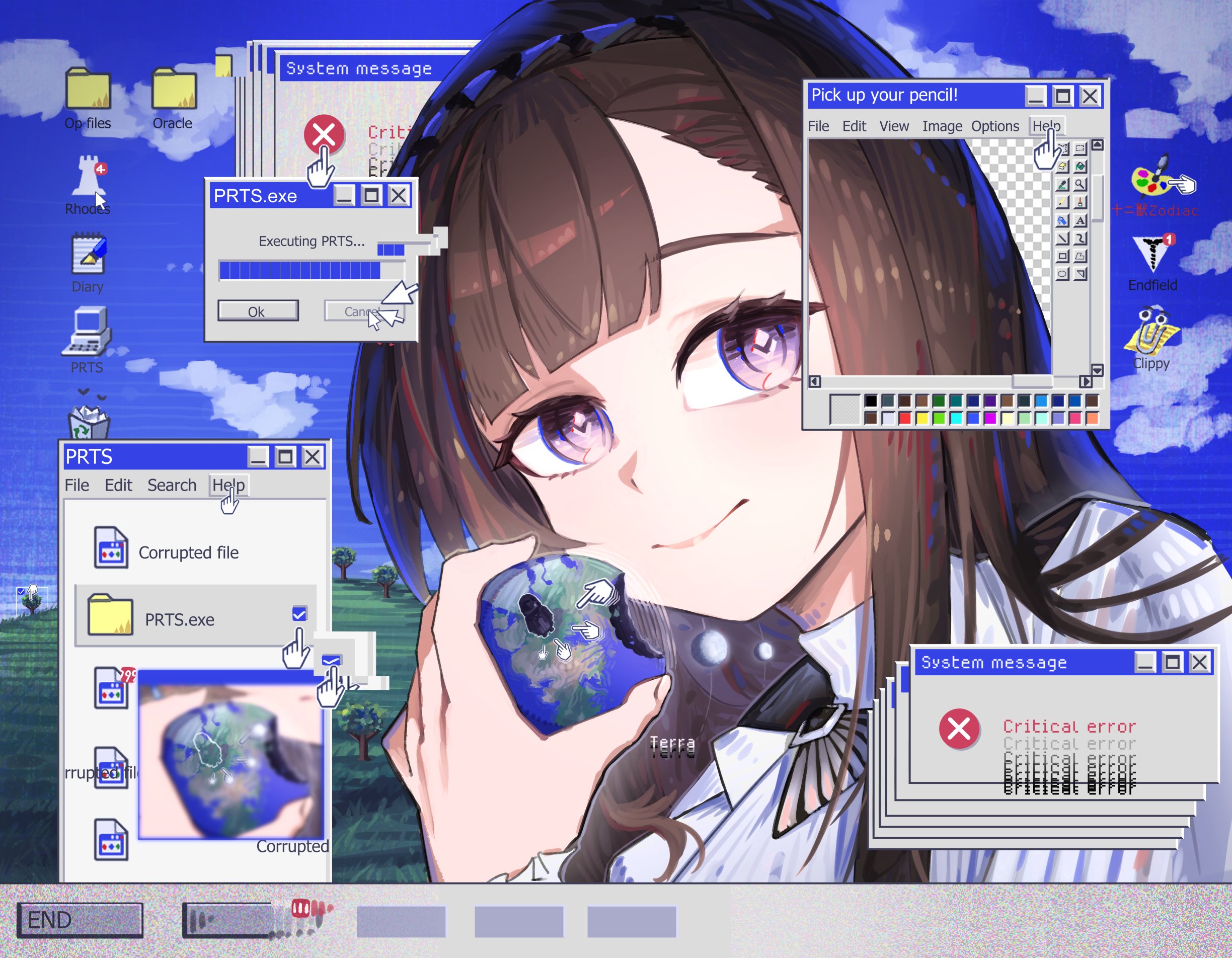1232x958 pixels.
Task: Choose the Ellipse shape tool
Action: pyautogui.click(x=1062, y=274)
